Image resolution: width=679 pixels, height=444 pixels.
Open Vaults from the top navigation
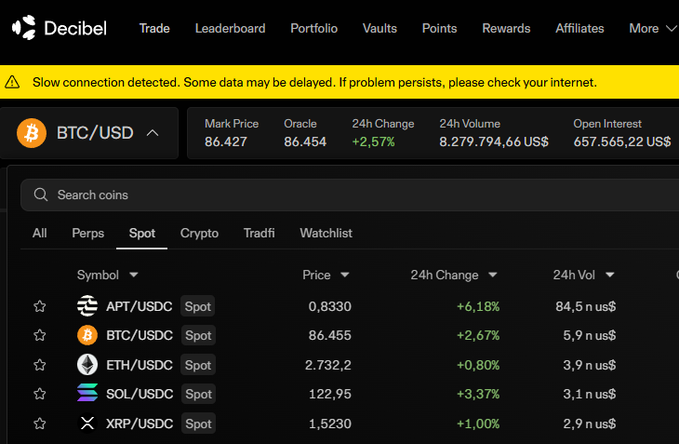point(379,29)
